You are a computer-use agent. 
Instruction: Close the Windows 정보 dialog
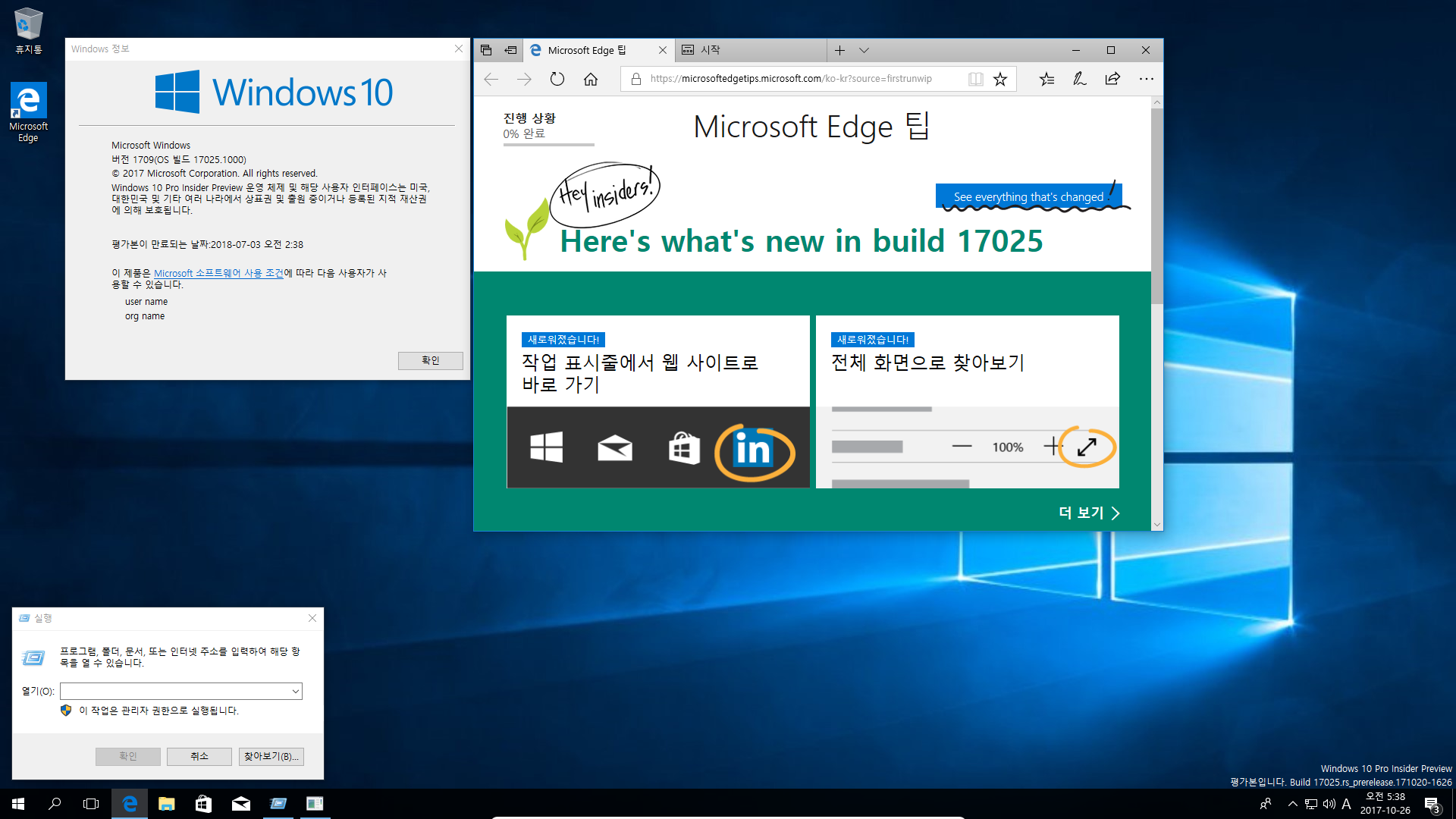point(458,49)
